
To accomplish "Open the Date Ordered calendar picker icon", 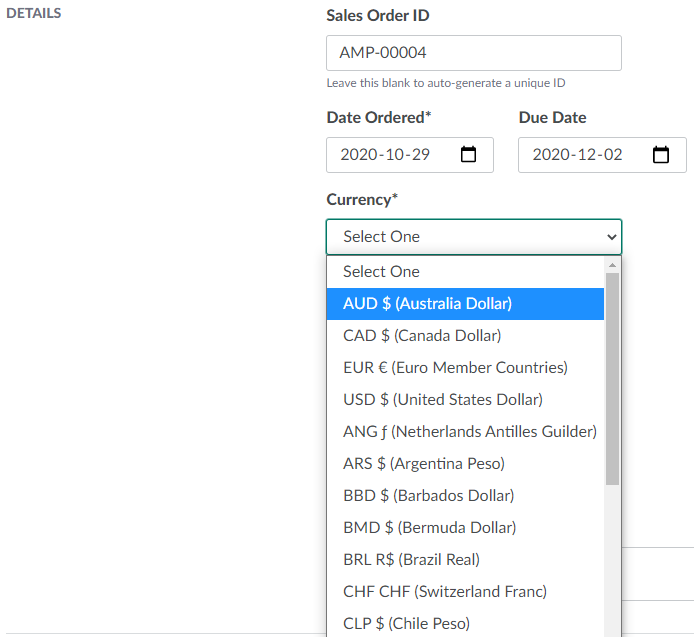I will click(x=468, y=155).
